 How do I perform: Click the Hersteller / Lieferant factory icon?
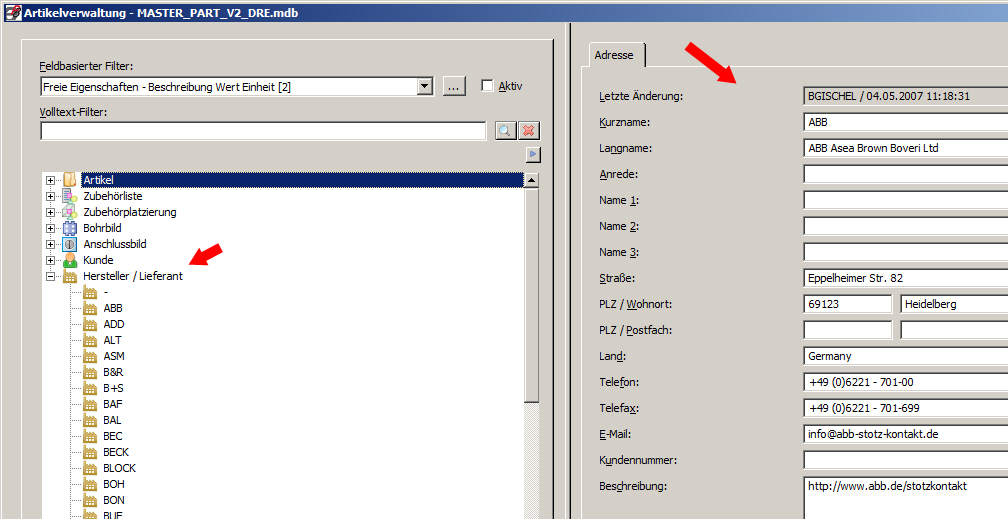(x=69, y=277)
